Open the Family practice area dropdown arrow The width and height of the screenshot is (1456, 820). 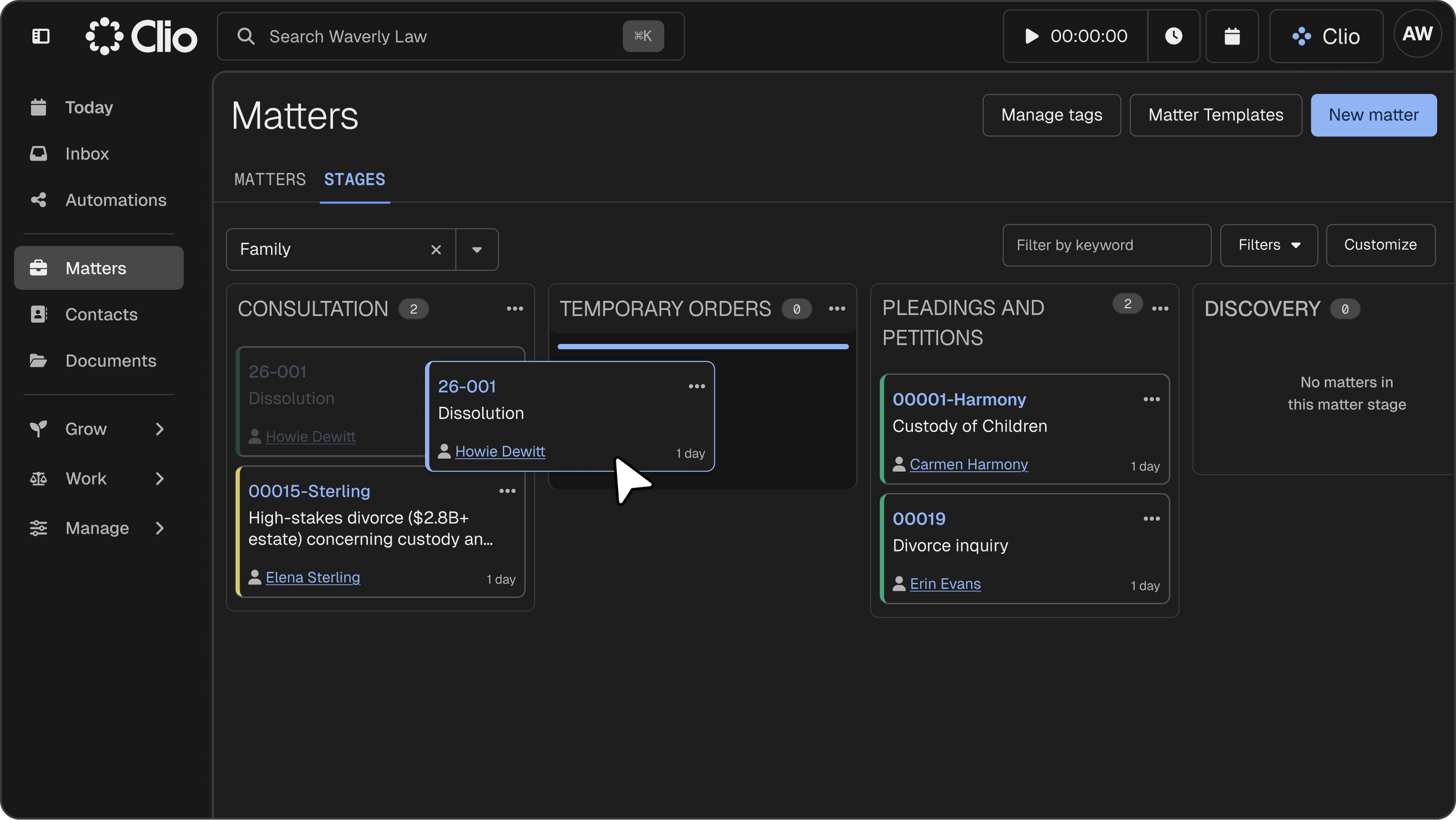click(477, 250)
